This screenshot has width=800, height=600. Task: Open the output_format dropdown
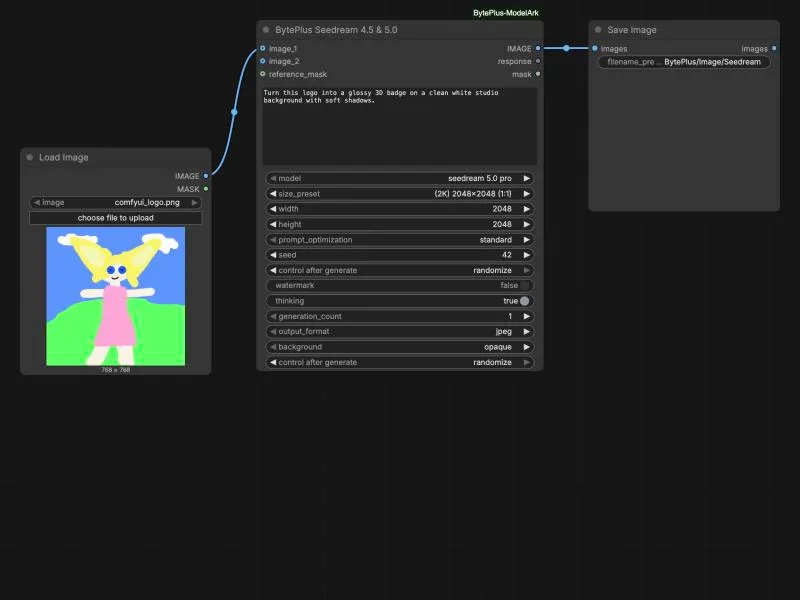(x=399, y=332)
